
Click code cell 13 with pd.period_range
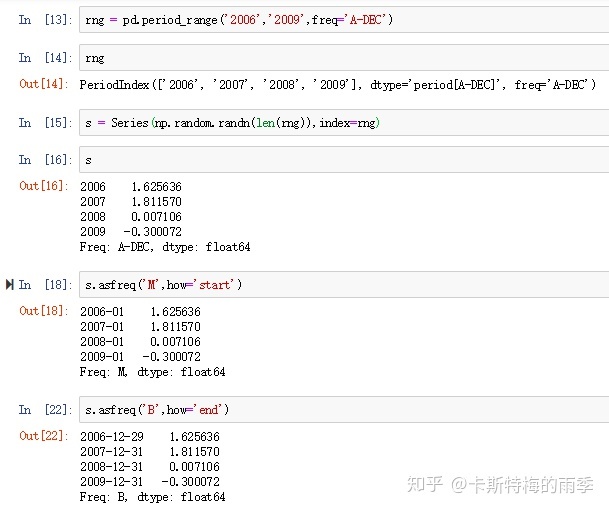coord(344,19)
